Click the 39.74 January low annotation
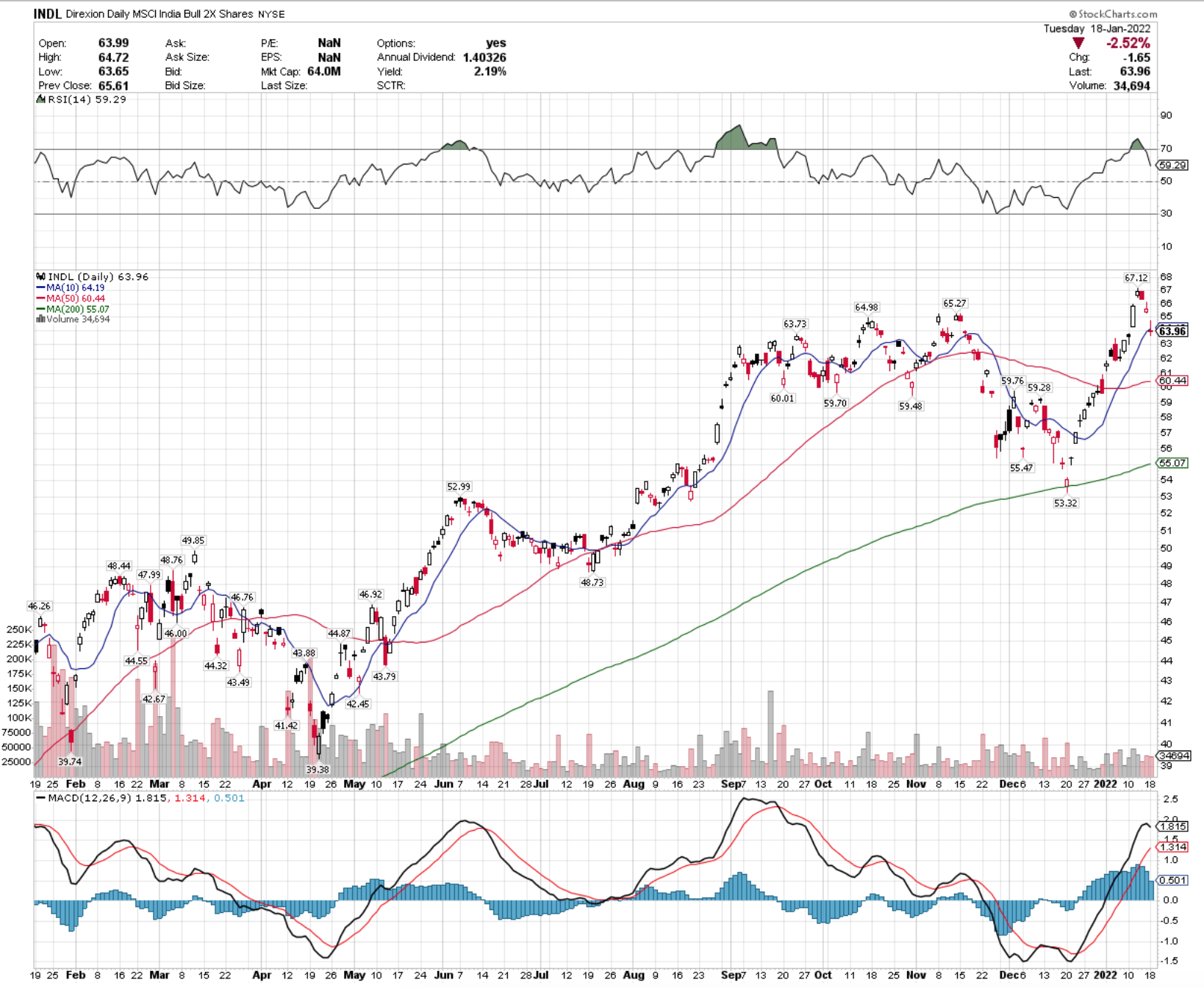The height and width of the screenshot is (988, 1204). point(70,762)
